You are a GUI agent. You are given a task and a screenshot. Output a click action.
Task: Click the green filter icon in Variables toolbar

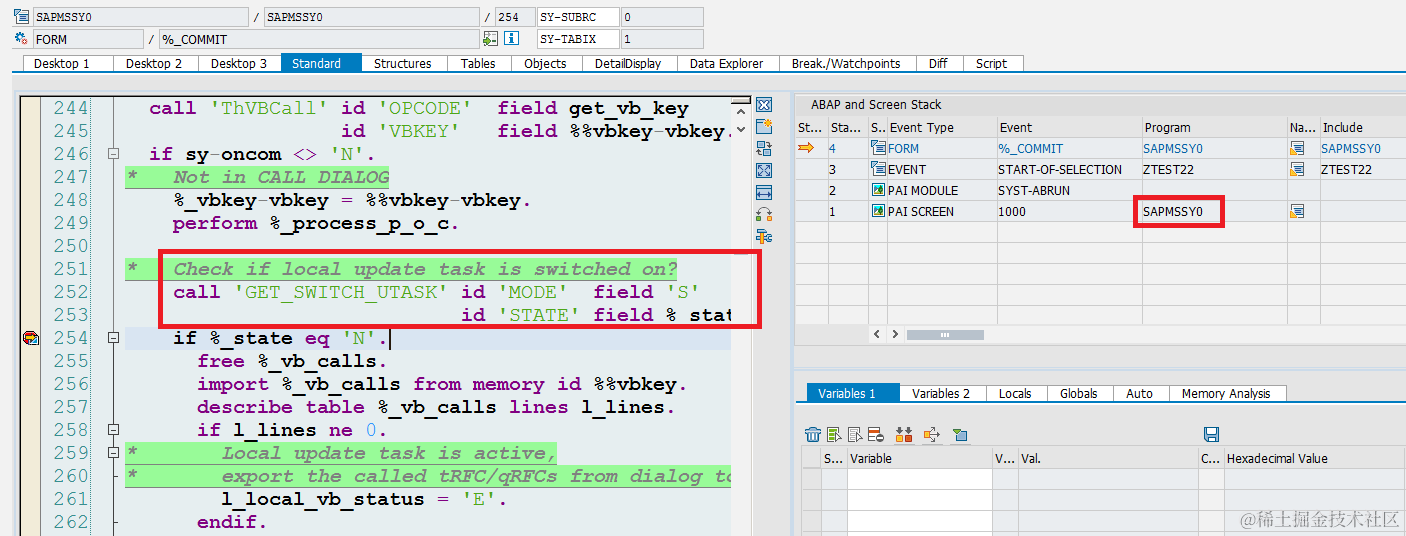pos(960,434)
